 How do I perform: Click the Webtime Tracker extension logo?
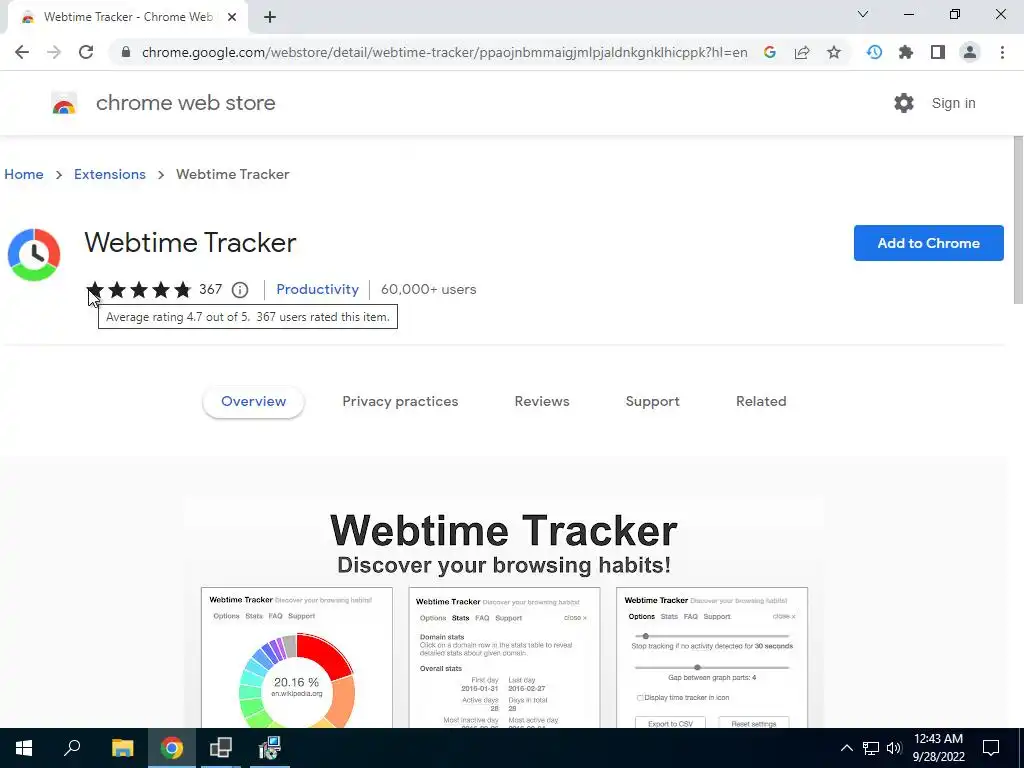(x=34, y=254)
